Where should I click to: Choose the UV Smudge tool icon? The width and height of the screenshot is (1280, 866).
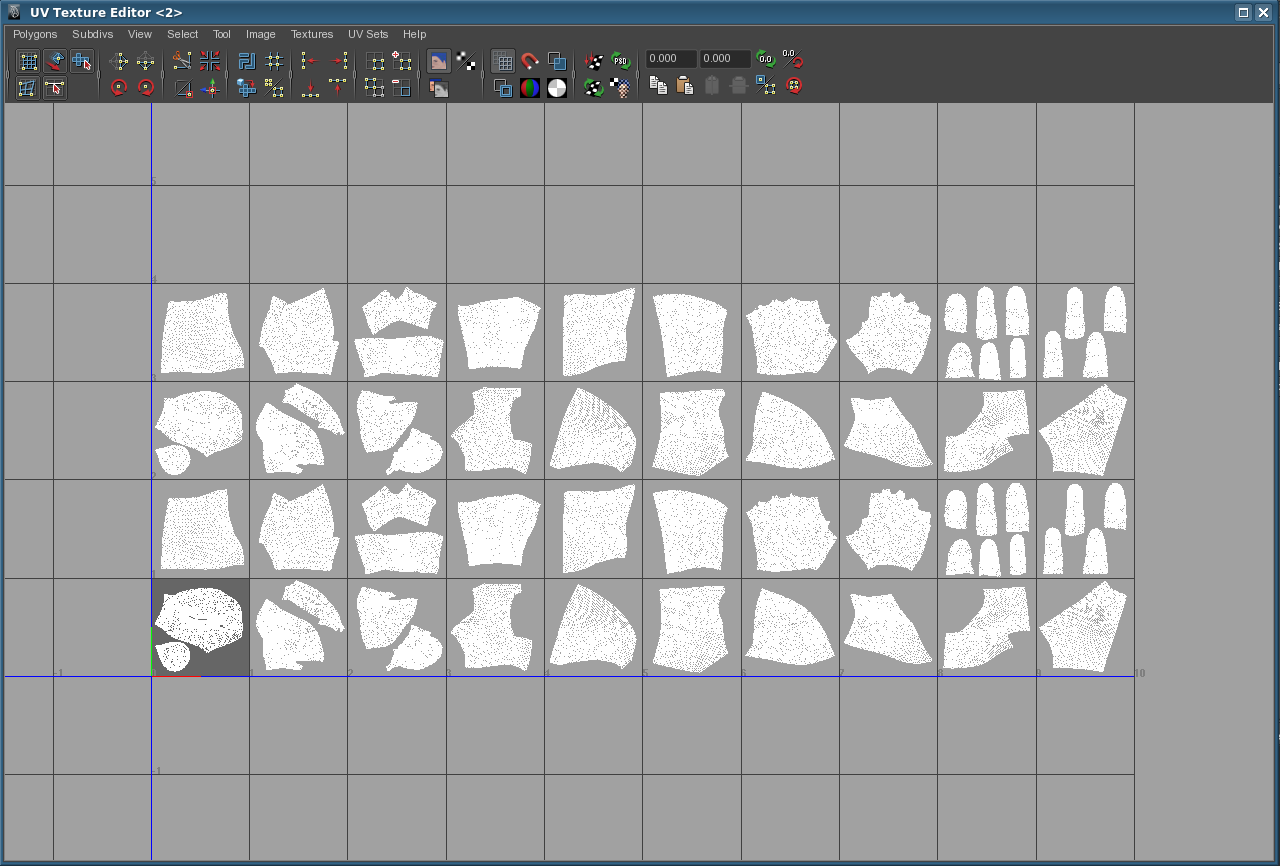pos(28,87)
